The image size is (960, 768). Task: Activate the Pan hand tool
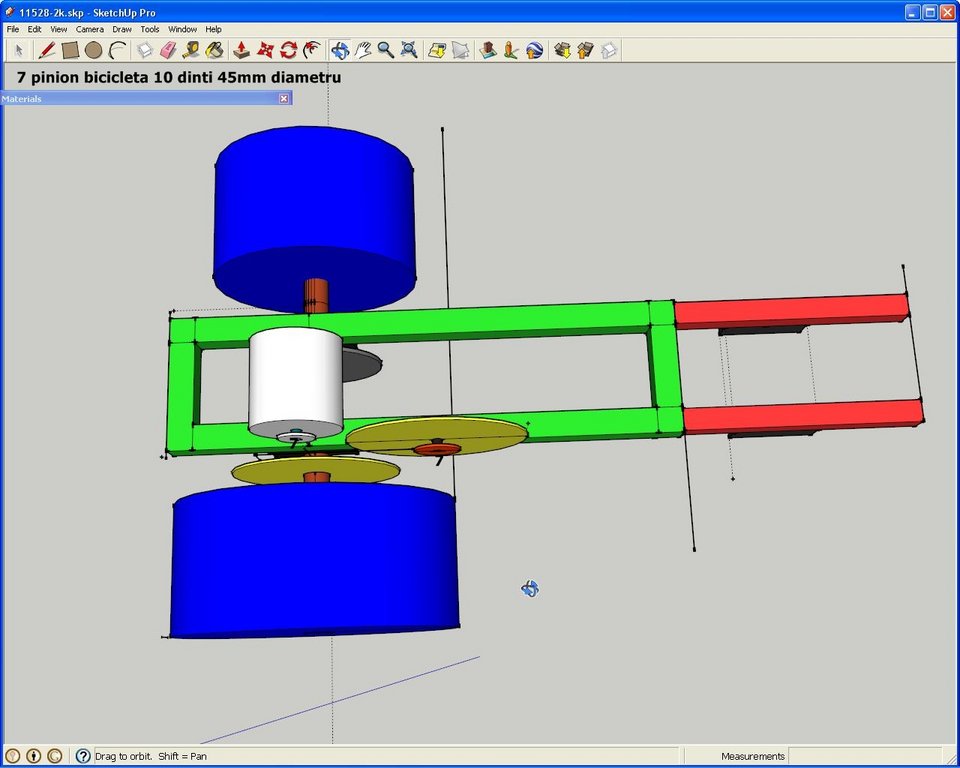click(x=363, y=50)
